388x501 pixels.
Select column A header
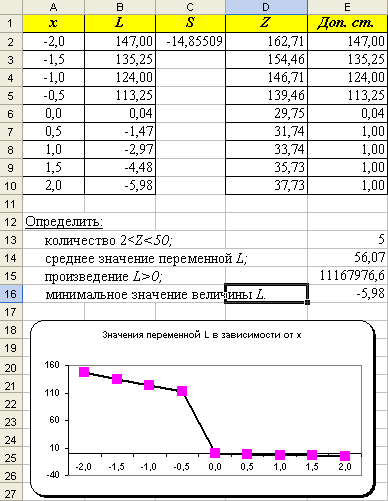click(x=53, y=7)
